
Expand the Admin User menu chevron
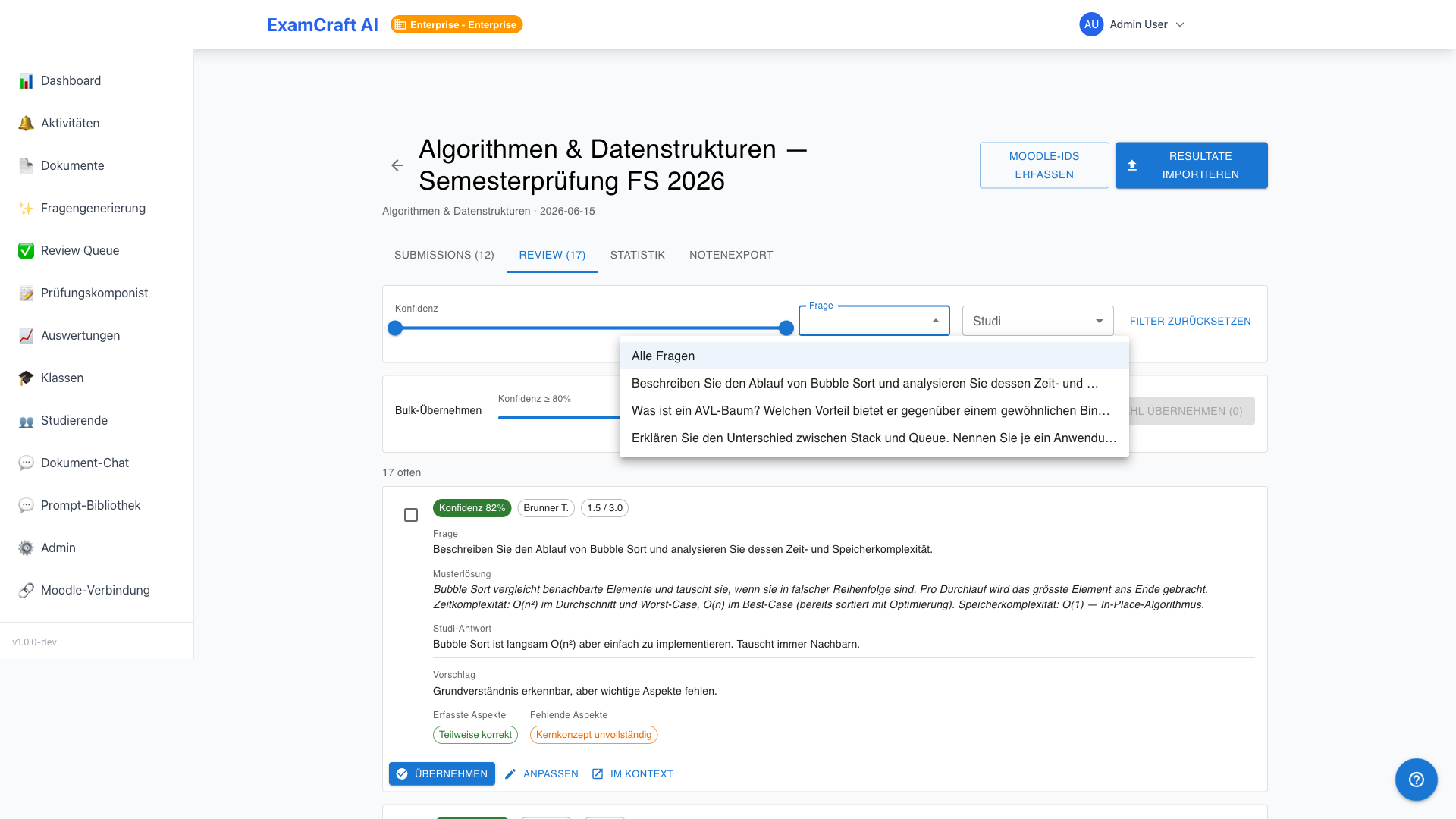pos(1180,24)
